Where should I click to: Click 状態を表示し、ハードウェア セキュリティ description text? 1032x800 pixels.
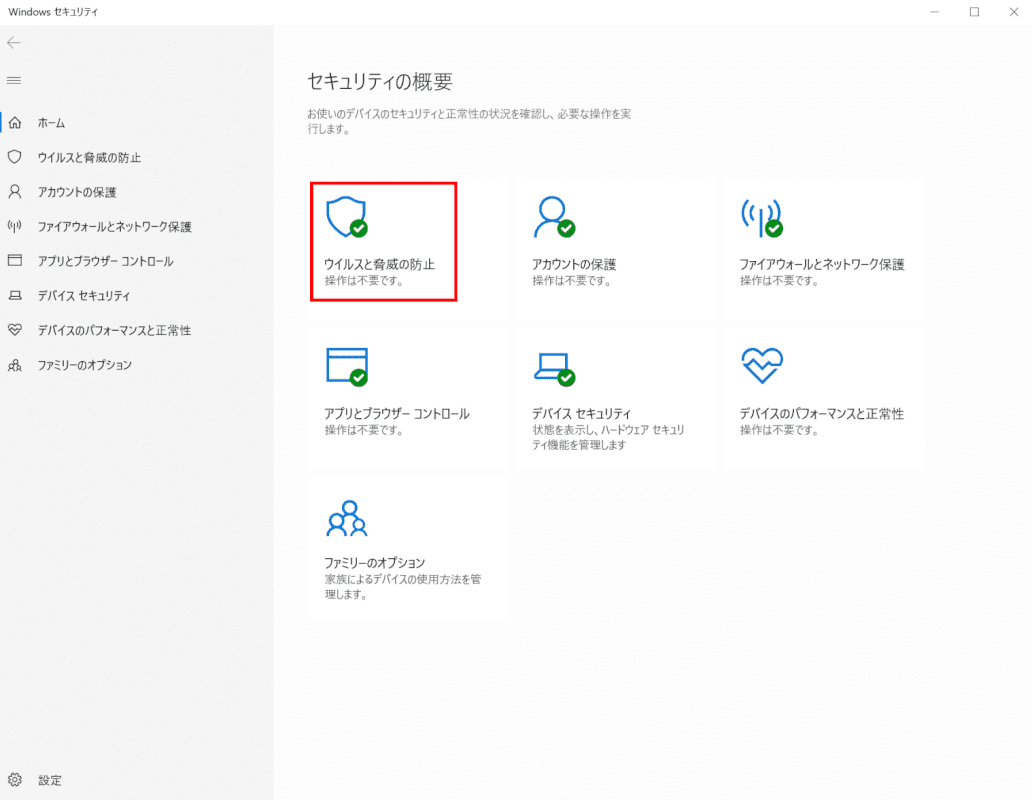point(608,437)
